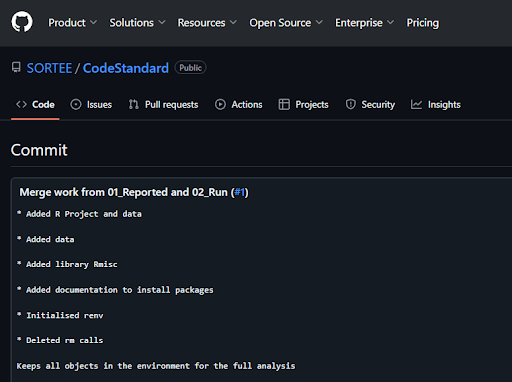Expand the Resources menu
Image resolution: width=512 pixels, height=382 pixels.
tap(207, 23)
